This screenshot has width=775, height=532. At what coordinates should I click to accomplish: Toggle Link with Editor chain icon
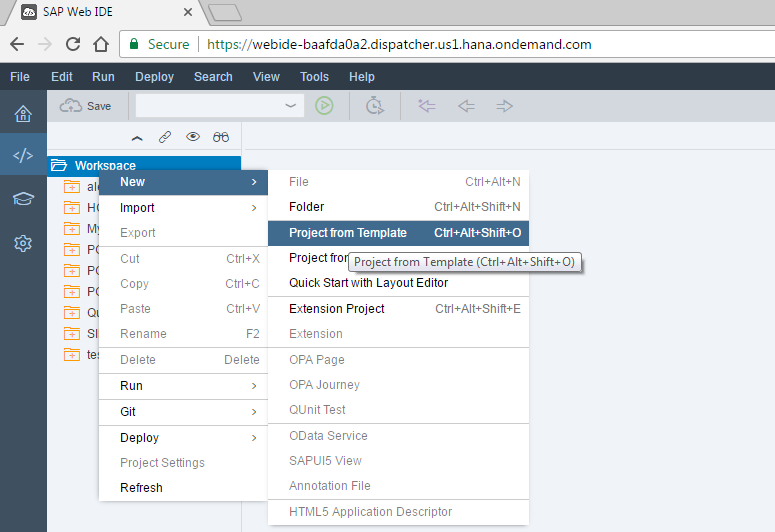point(165,137)
